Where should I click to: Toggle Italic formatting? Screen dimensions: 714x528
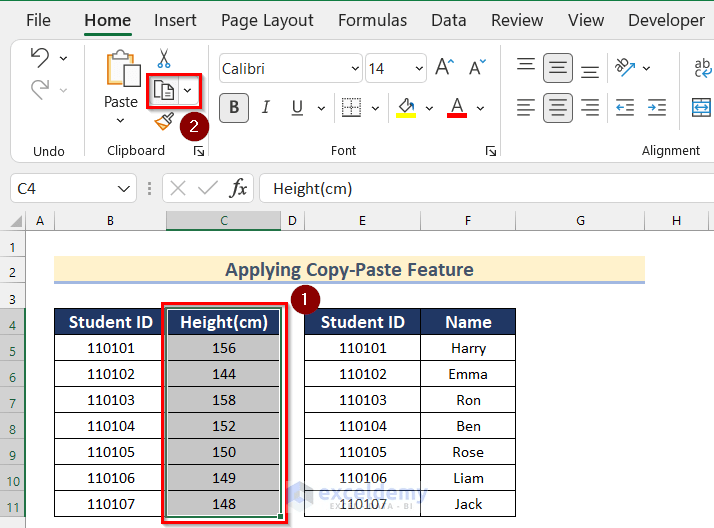coord(265,108)
